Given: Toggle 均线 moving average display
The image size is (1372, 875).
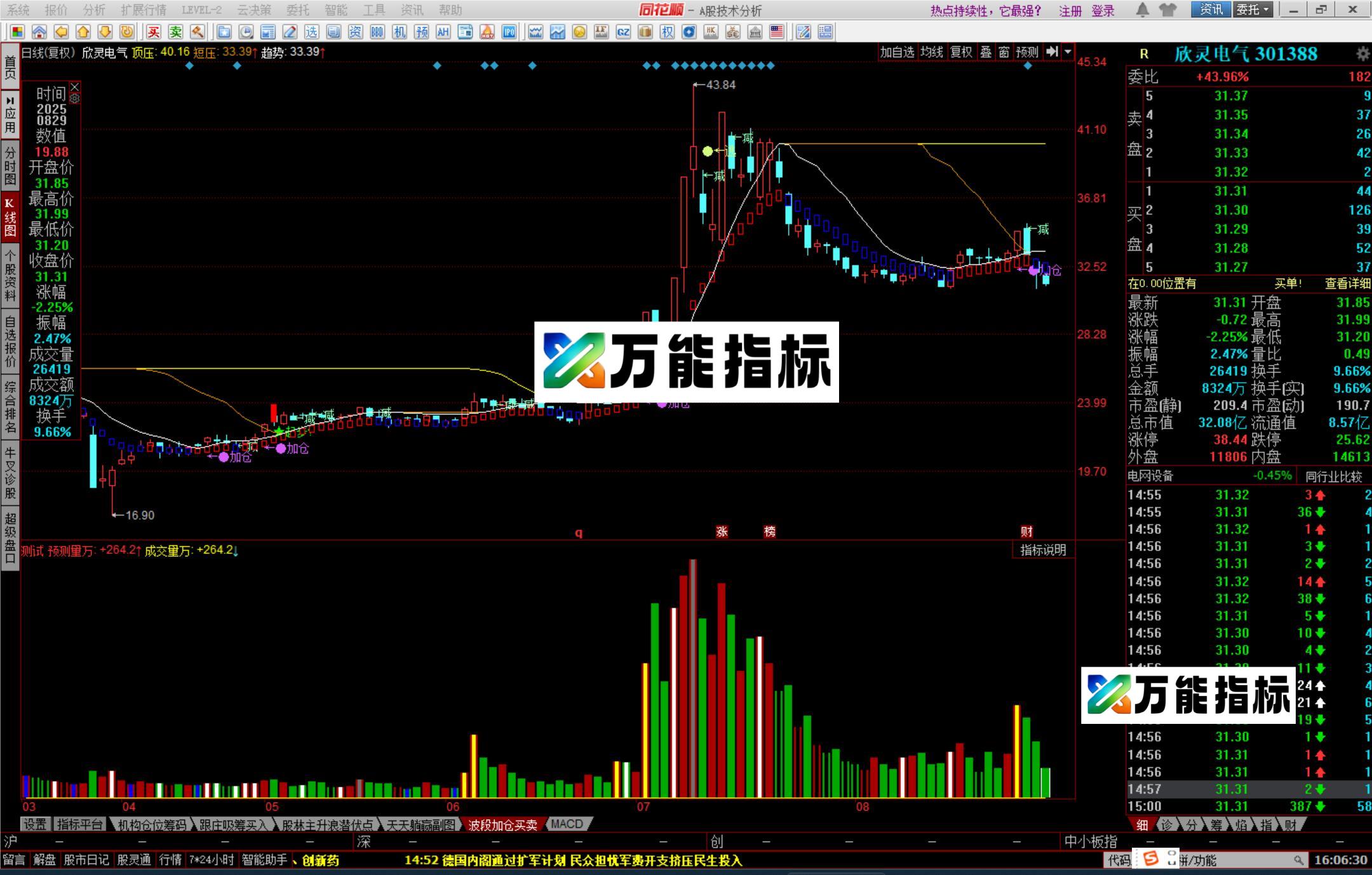Looking at the screenshot, I should (932, 52).
